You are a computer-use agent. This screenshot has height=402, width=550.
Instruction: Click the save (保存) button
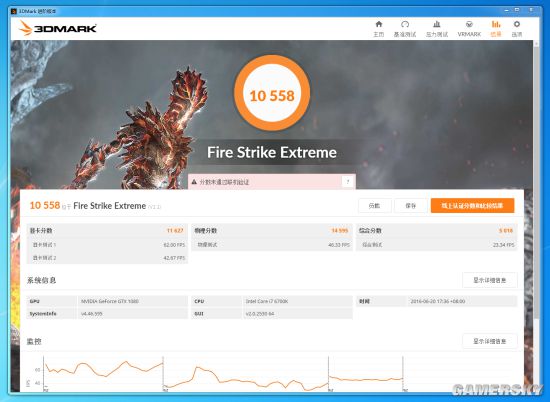[x=411, y=206]
